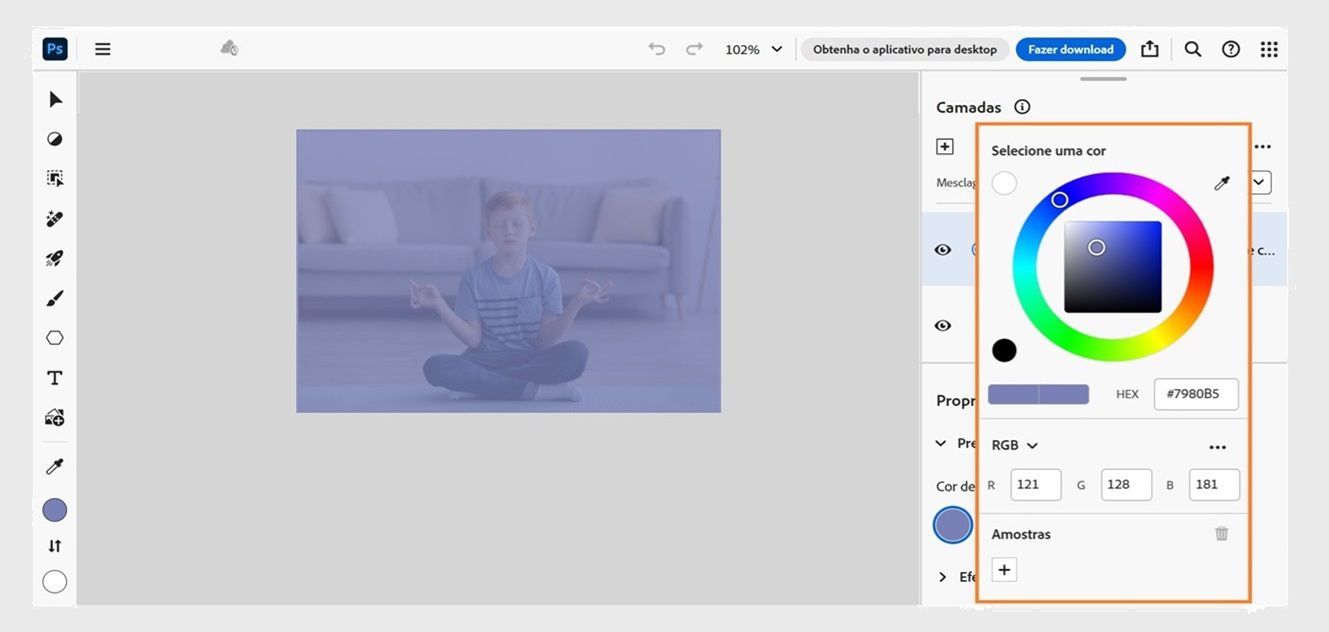Click the Fazer download button
This screenshot has height=632, width=1329.
point(1070,48)
